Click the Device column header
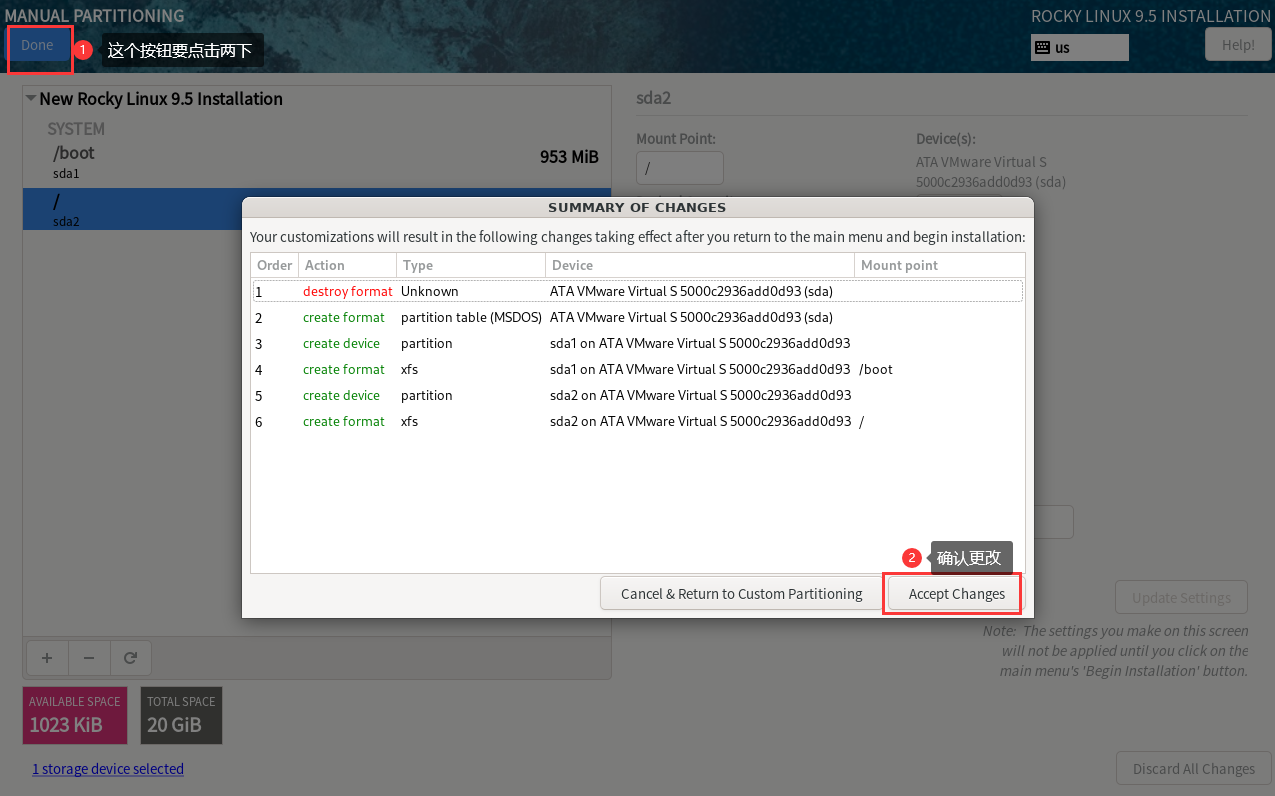Viewport: 1275px width, 796px height. point(698,265)
